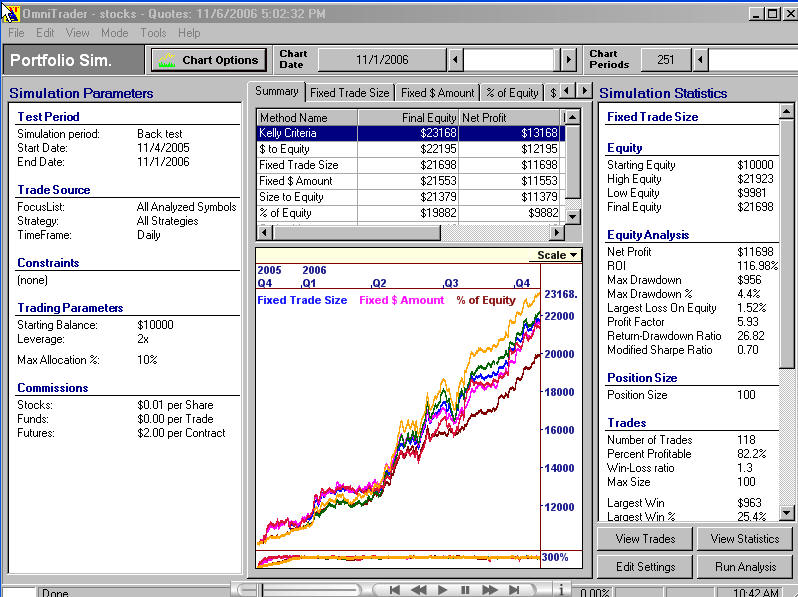Click the Percent Profitable value 82.2%

752,454
